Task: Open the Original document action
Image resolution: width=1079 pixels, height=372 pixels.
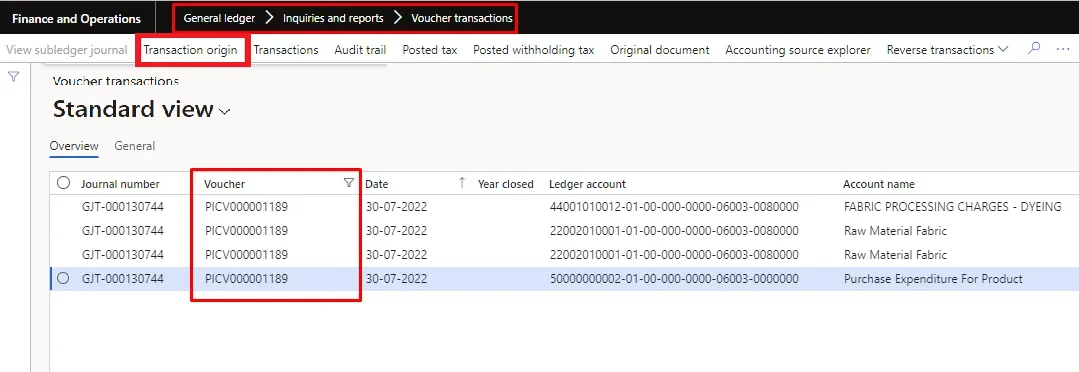Action: (x=660, y=50)
